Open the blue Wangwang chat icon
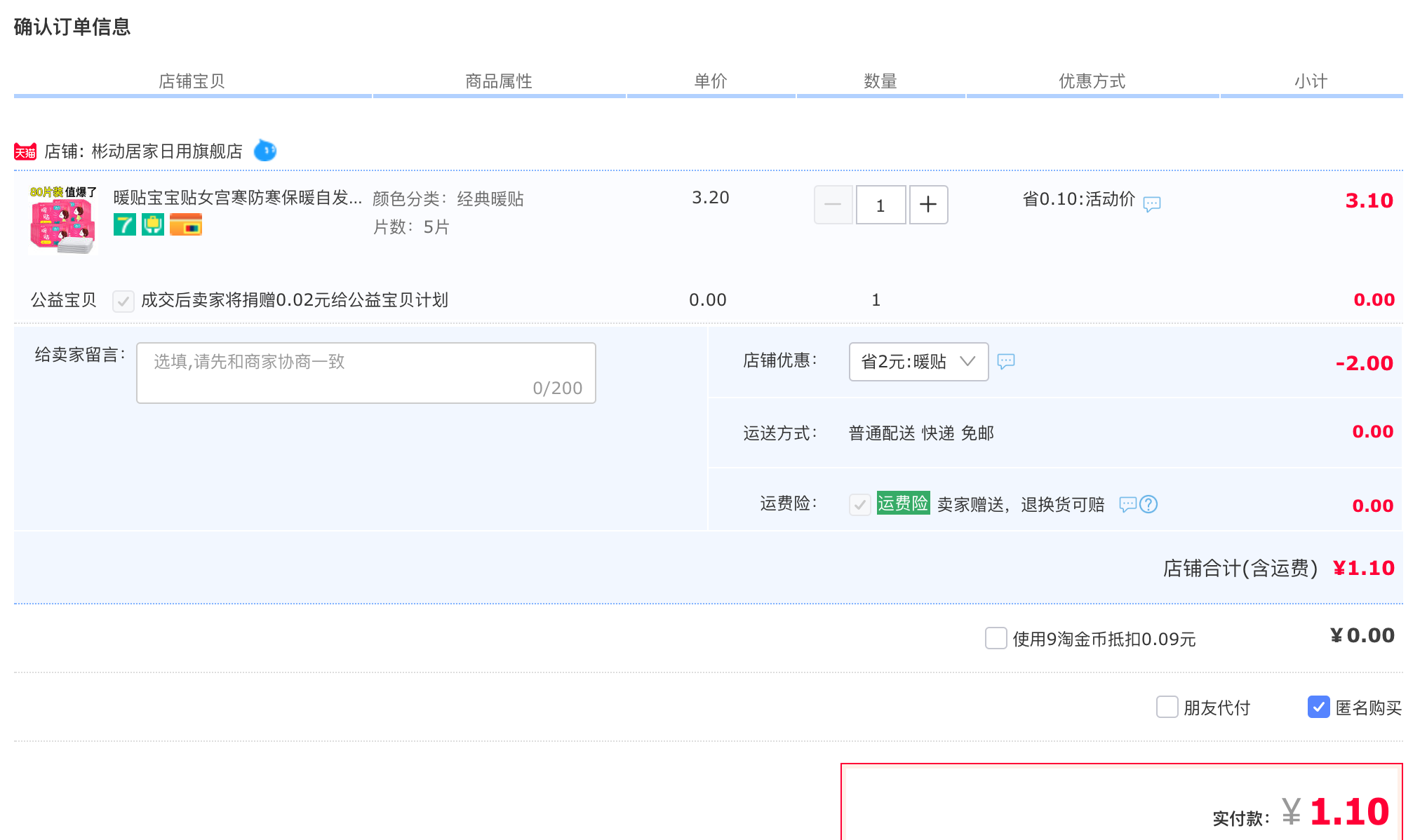The width and height of the screenshot is (1427, 840). coord(265,150)
